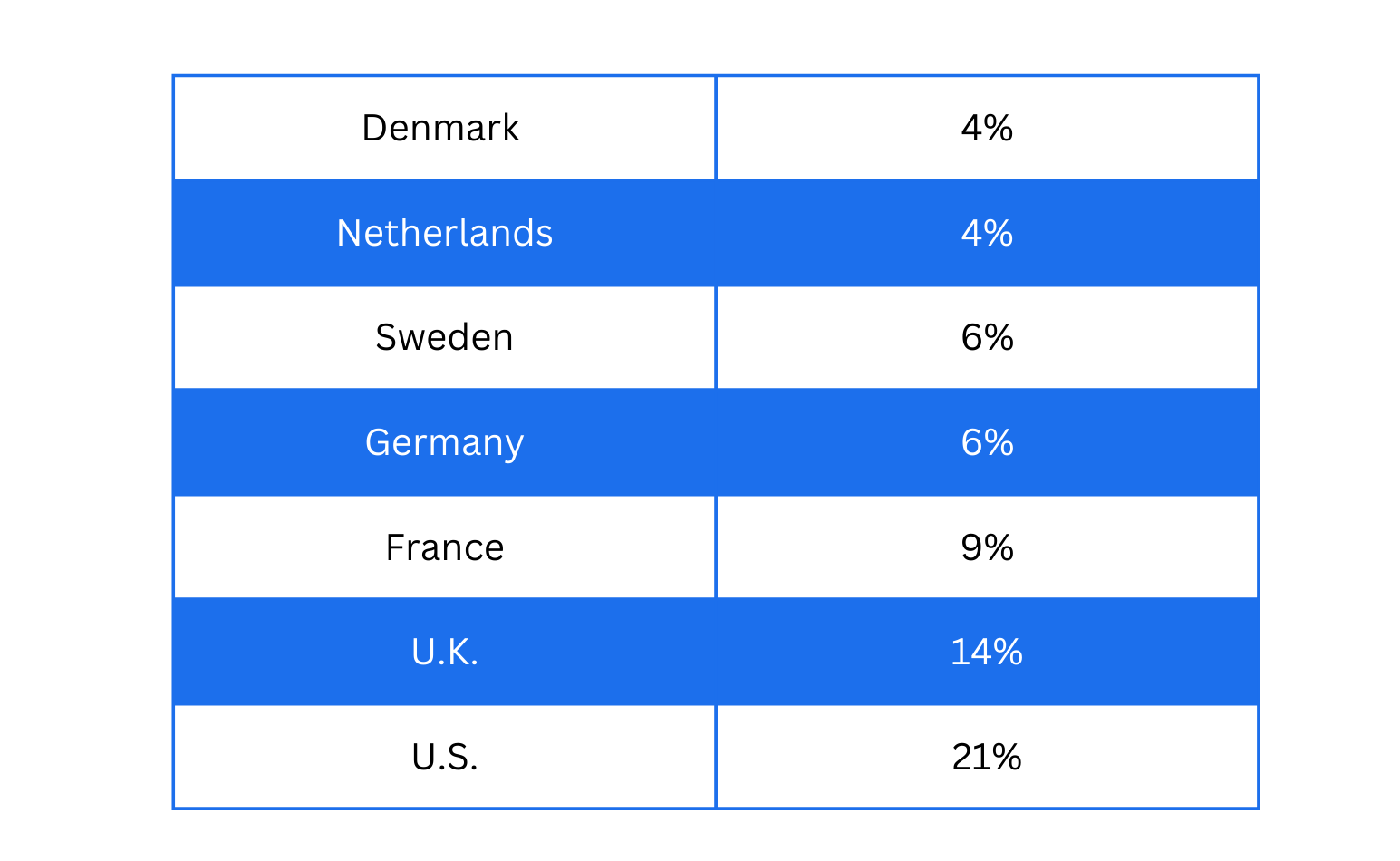Select the highest percentage in the table
This screenshot has width=1400, height=861.
tap(987, 757)
